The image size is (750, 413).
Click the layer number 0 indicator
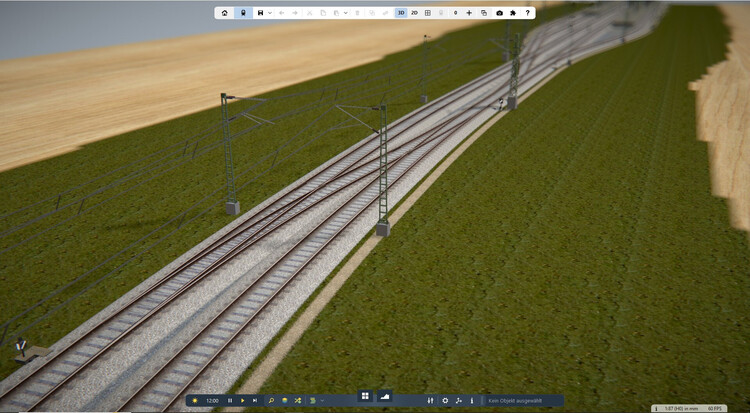pos(455,13)
